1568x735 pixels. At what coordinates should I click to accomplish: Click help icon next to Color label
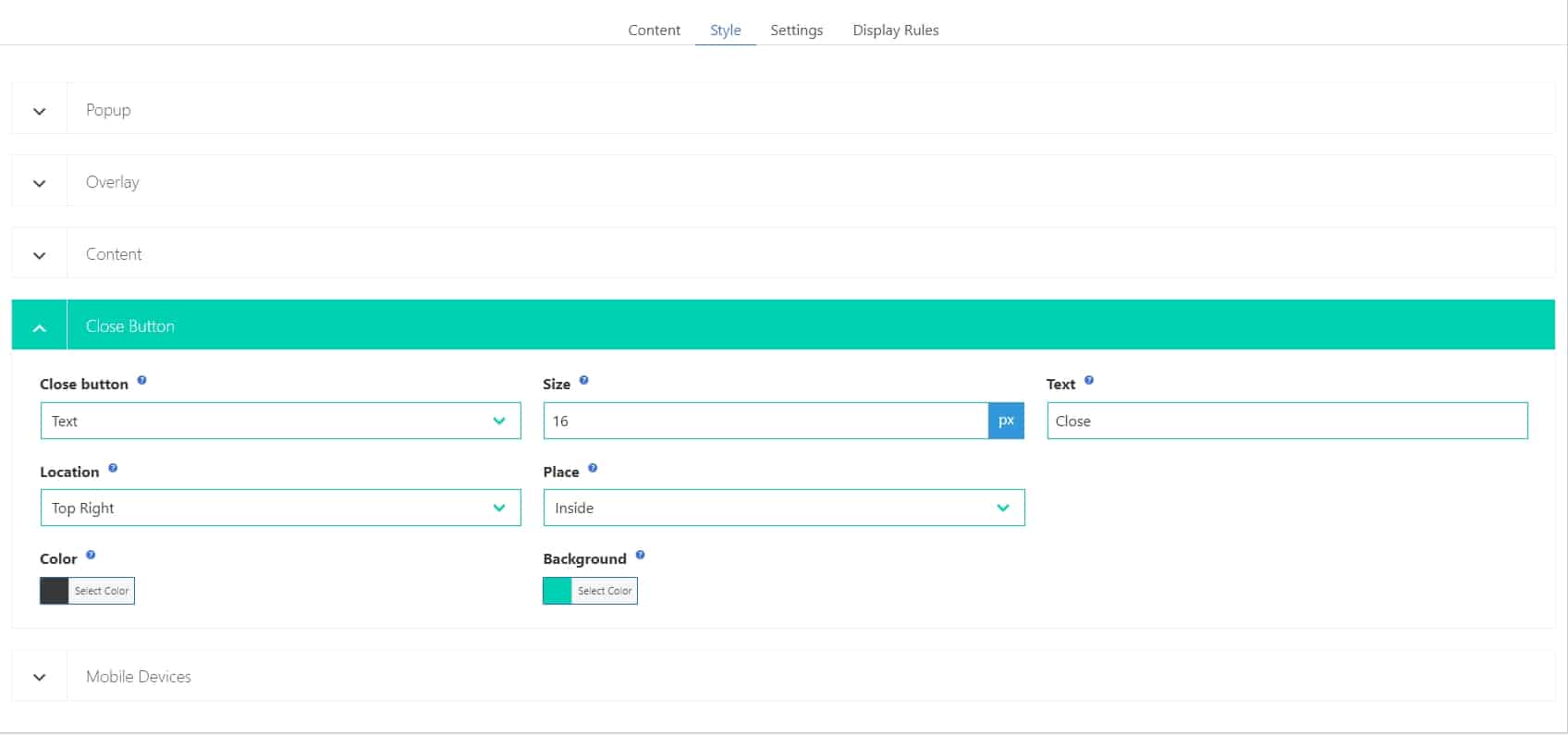[x=91, y=555]
